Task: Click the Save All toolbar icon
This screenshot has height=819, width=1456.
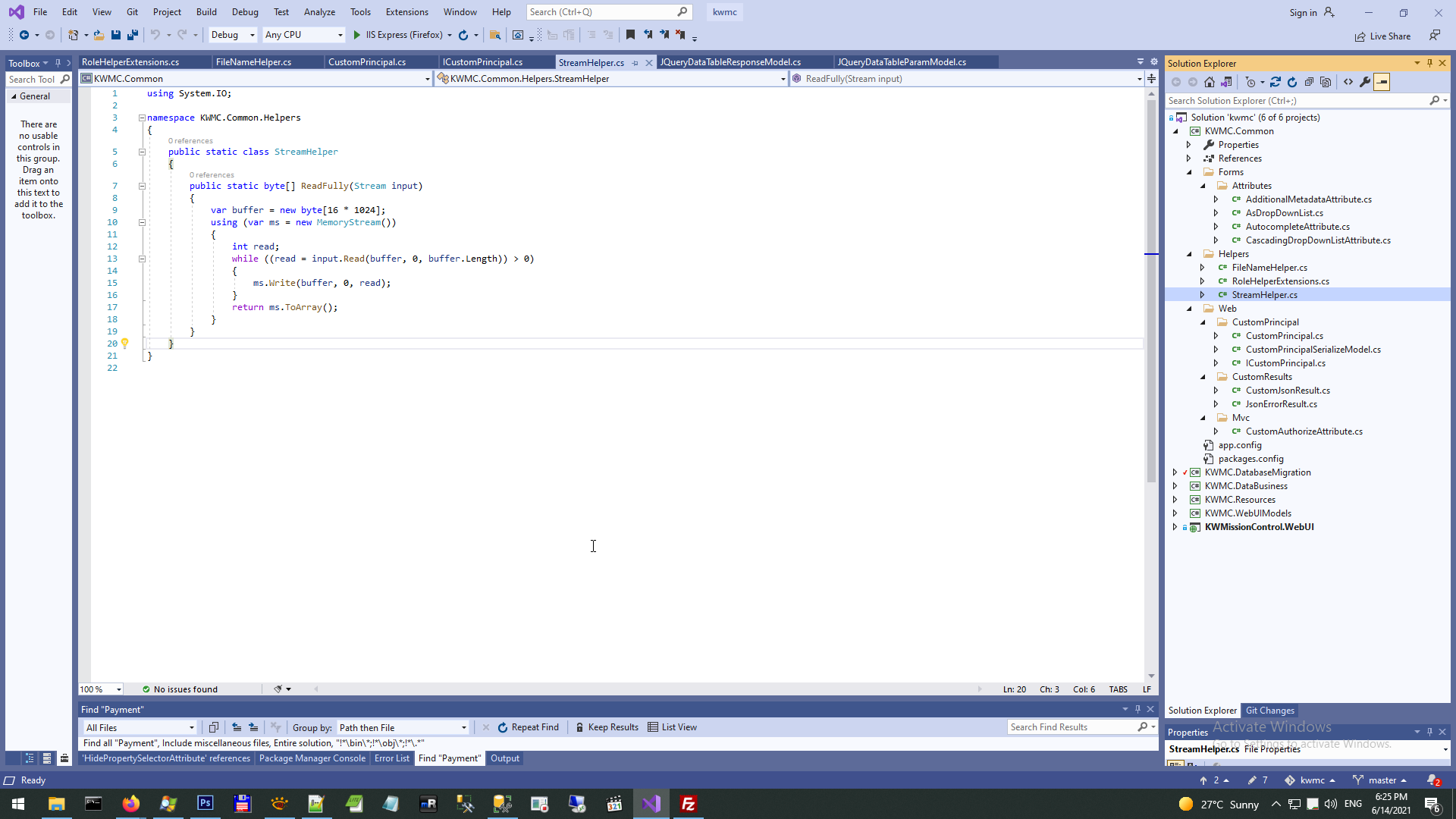Action: [133, 35]
